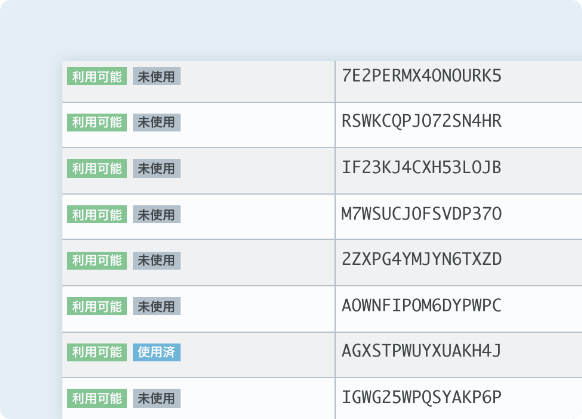Click the 利用可能 badge beside IGWG25WPQSYAKP6P
This screenshot has width=582, height=419.
(x=97, y=398)
